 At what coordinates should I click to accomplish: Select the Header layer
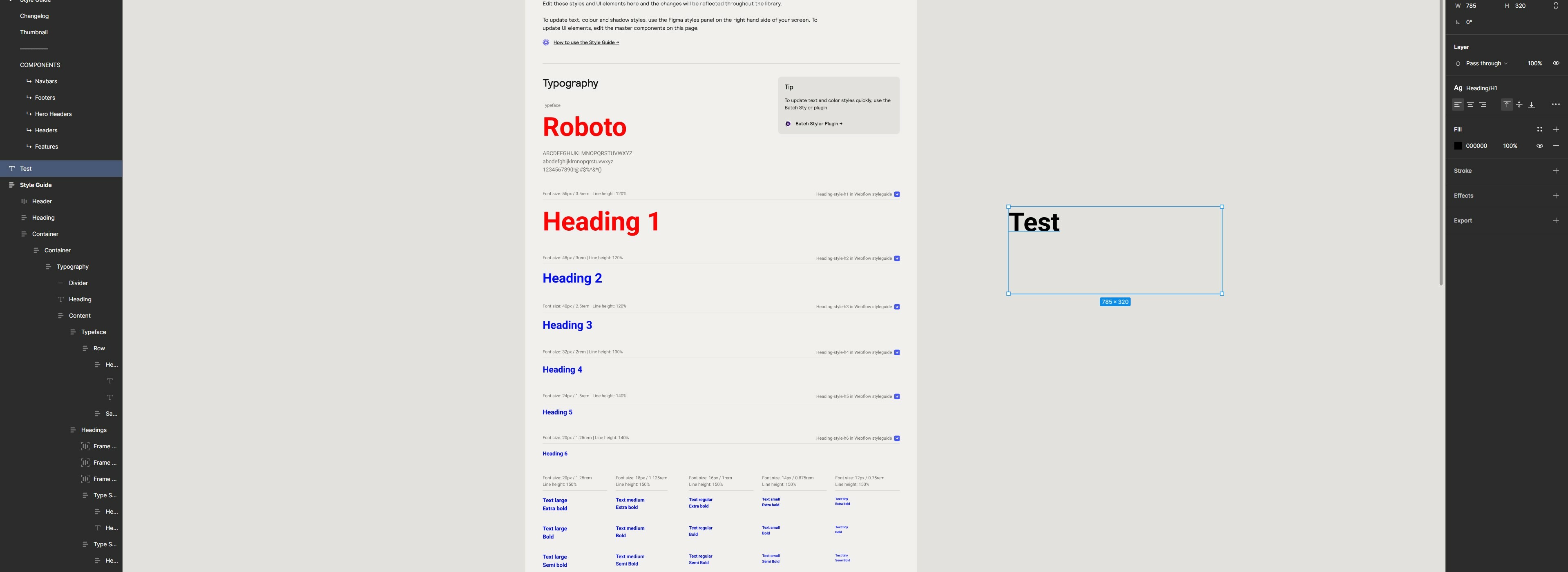click(61, 201)
